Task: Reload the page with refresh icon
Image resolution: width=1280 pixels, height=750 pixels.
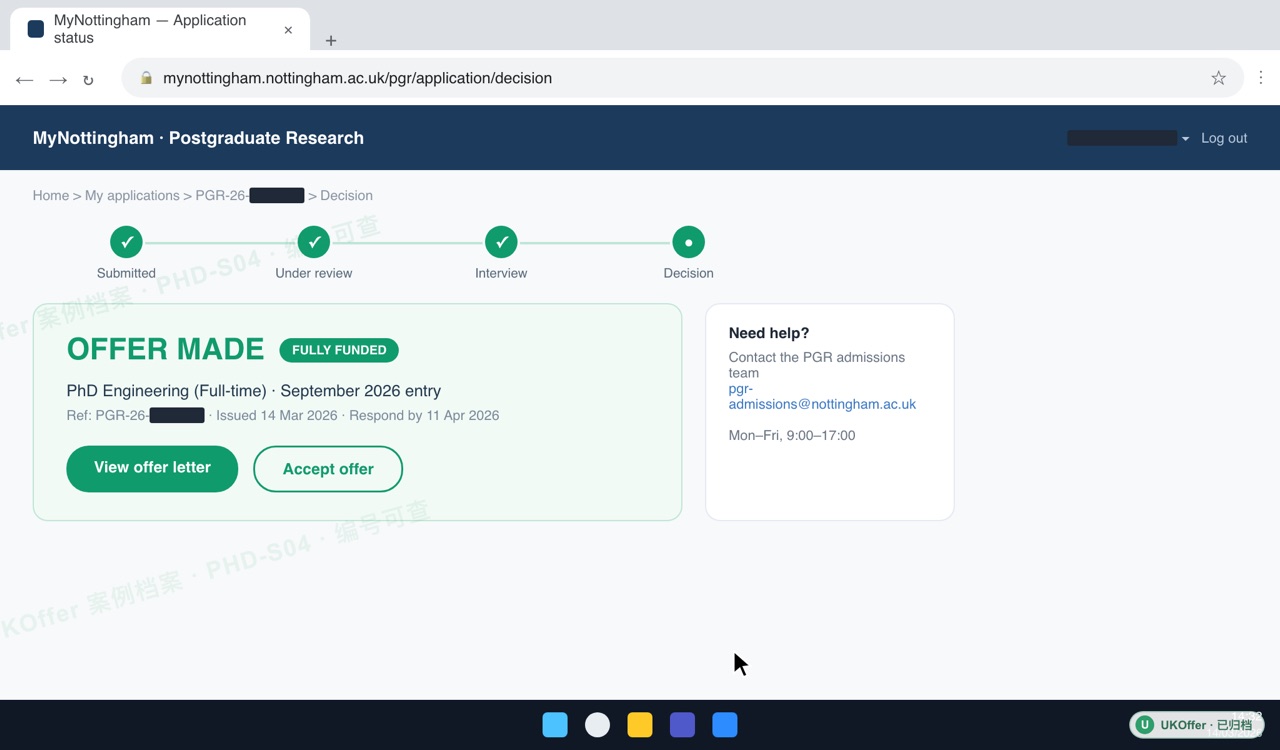Action: [x=88, y=80]
